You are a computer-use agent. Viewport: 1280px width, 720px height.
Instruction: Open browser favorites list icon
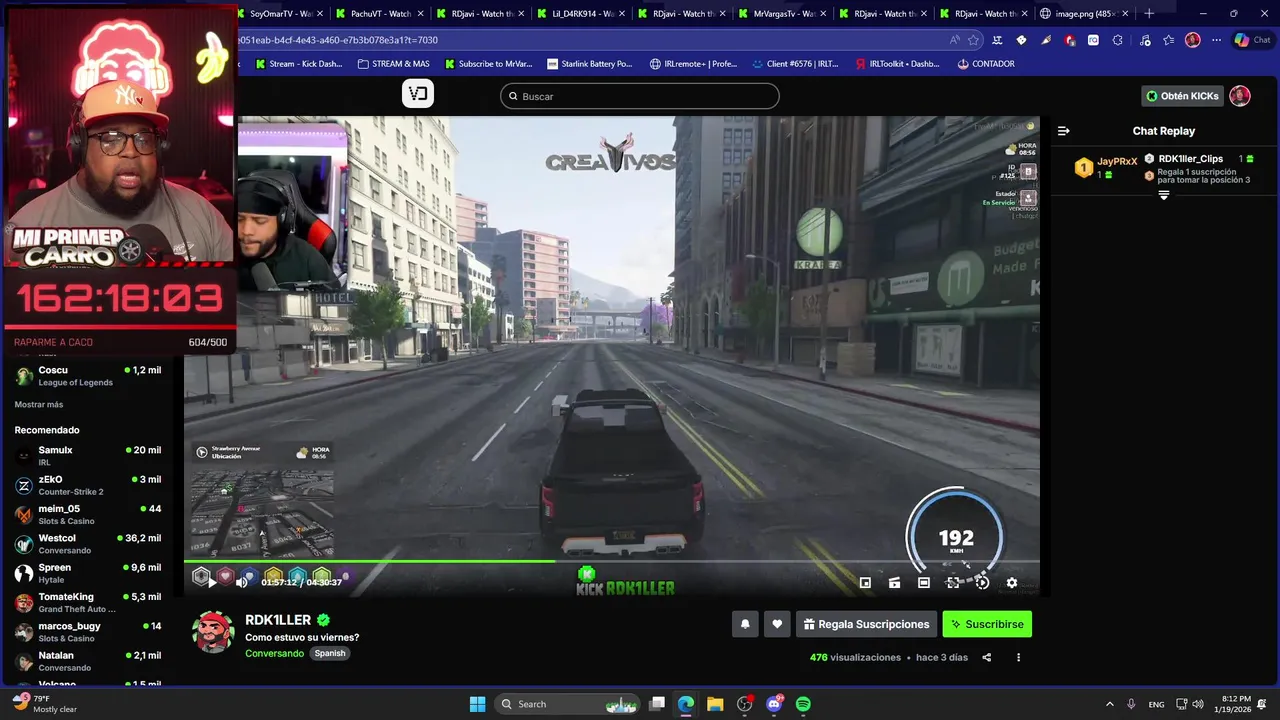1168,40
